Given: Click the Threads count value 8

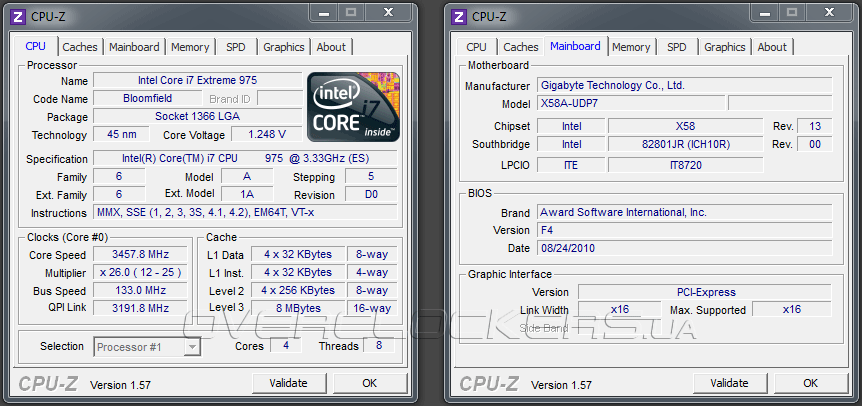Looking at the screenshot, I should click(x=378, y=346).
